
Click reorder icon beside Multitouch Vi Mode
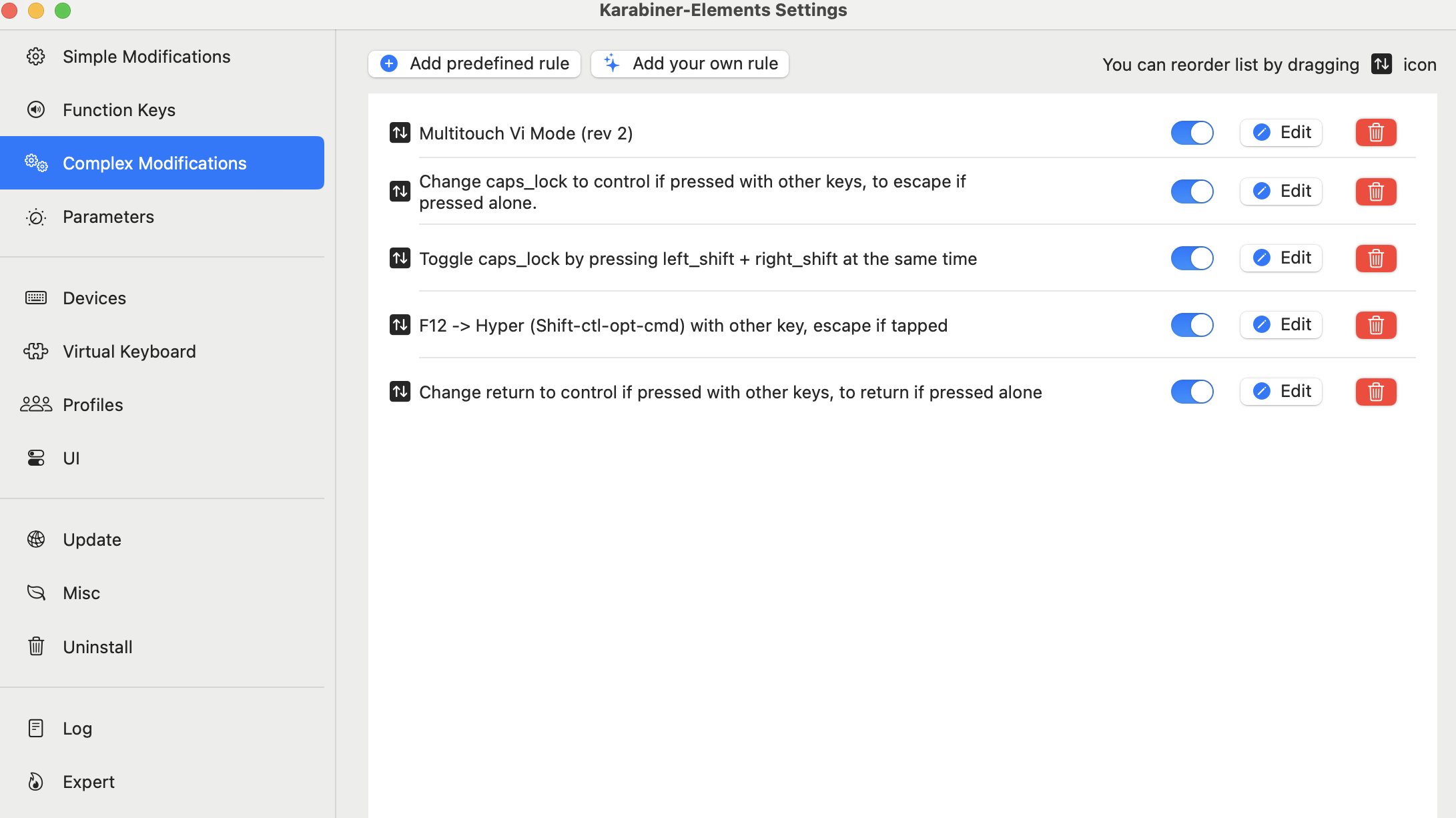(x=400, y=132)
